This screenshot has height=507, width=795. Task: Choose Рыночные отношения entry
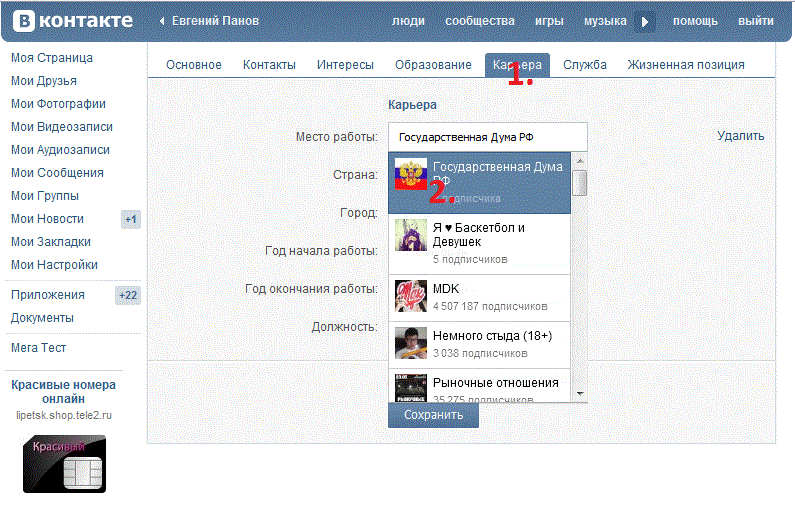click(x=480, y=386)
